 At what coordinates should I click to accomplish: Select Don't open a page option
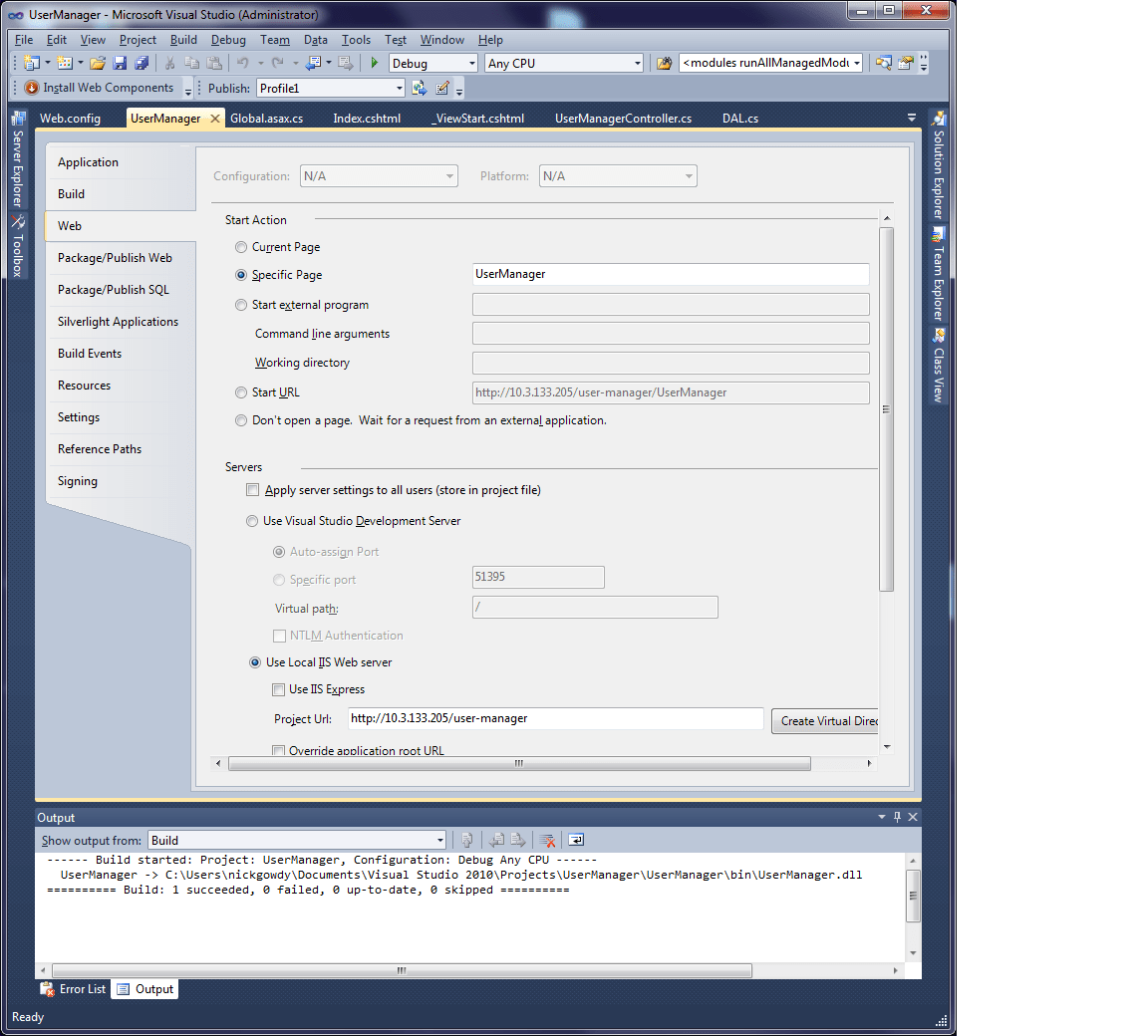(x=241, y=420)
